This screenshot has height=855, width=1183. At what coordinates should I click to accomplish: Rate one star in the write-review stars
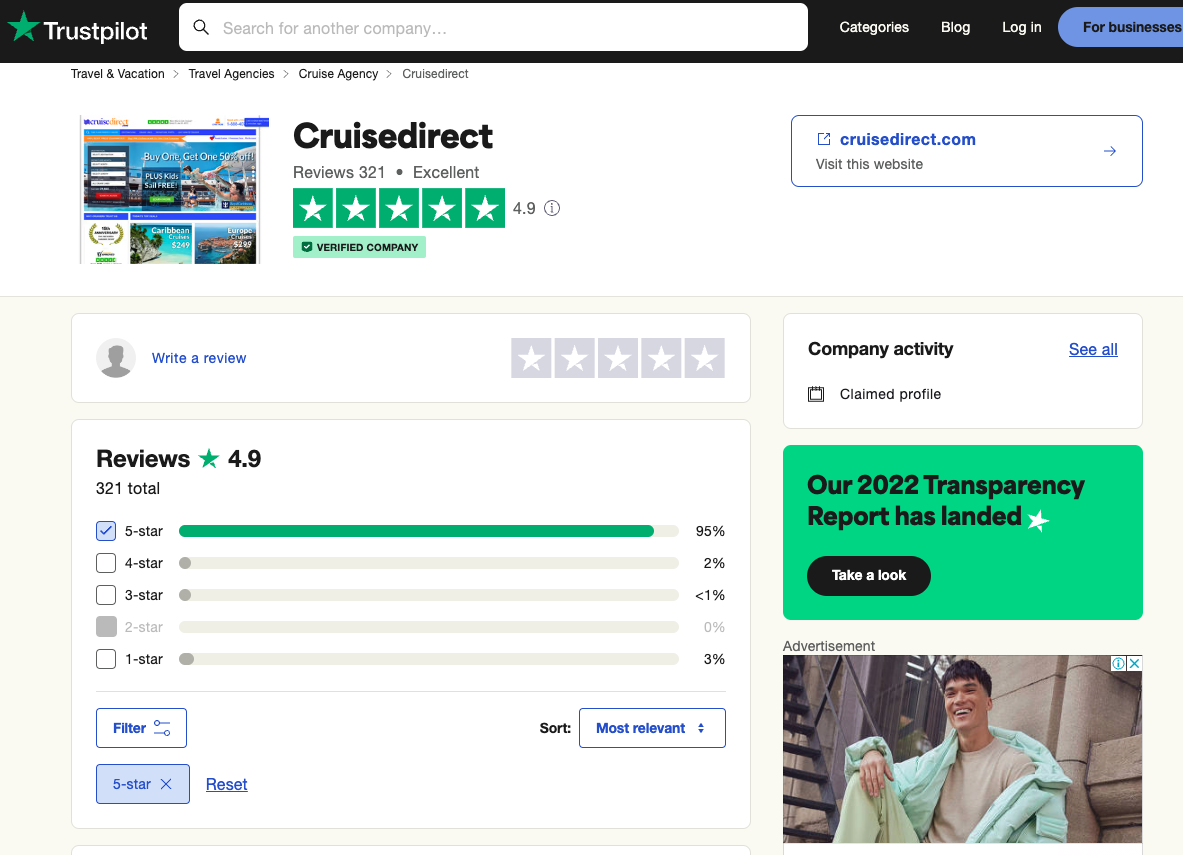pos(531,358)
